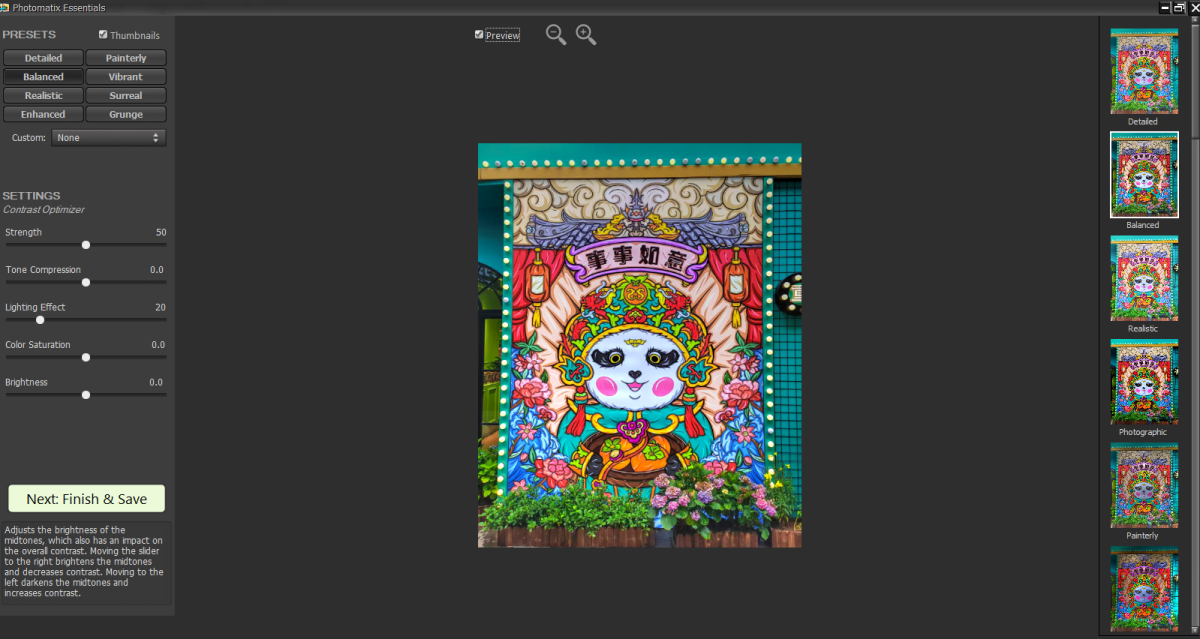Click the Color Saturation slider handle
1200x639 pixels.
tap(86, 357)
